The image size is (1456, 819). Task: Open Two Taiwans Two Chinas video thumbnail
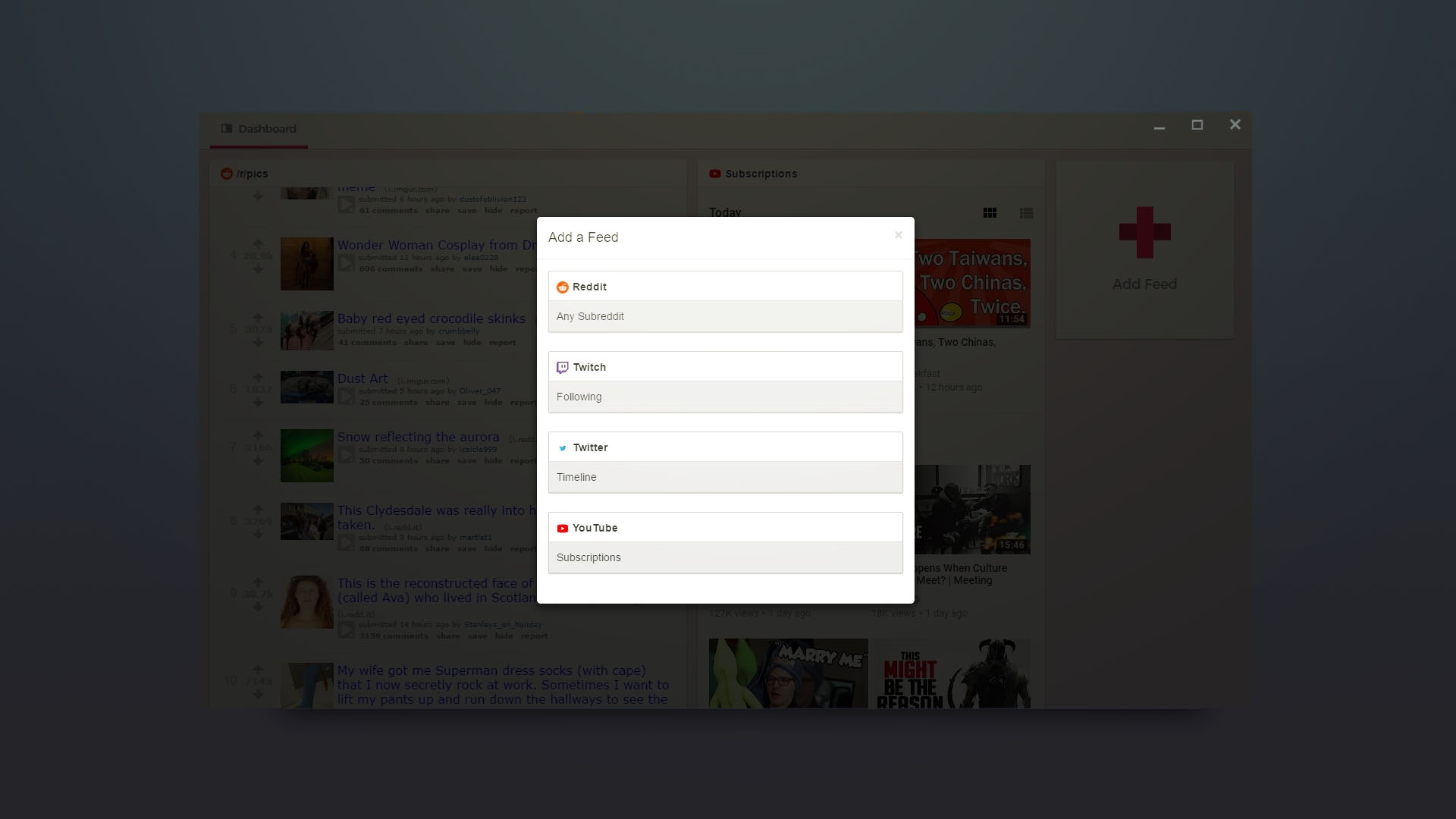click(972, 283)
